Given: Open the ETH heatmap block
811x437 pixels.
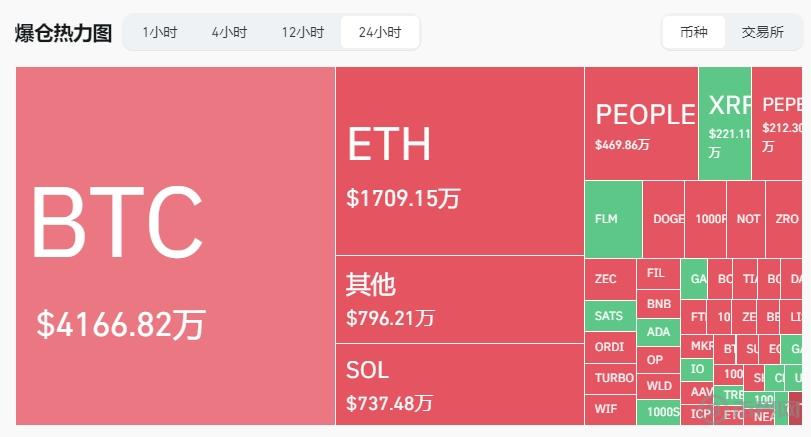Looking at the screenshot, I should click(x=459, y=161).
